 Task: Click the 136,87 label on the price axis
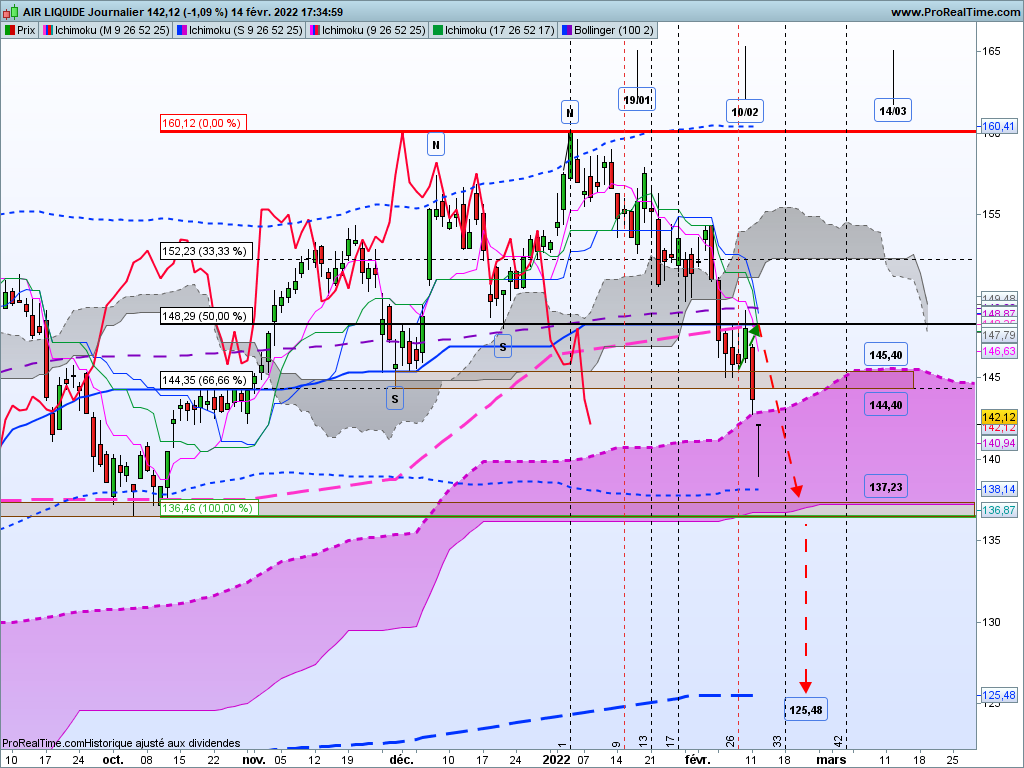pyautogui.click(x=999, y=510)
